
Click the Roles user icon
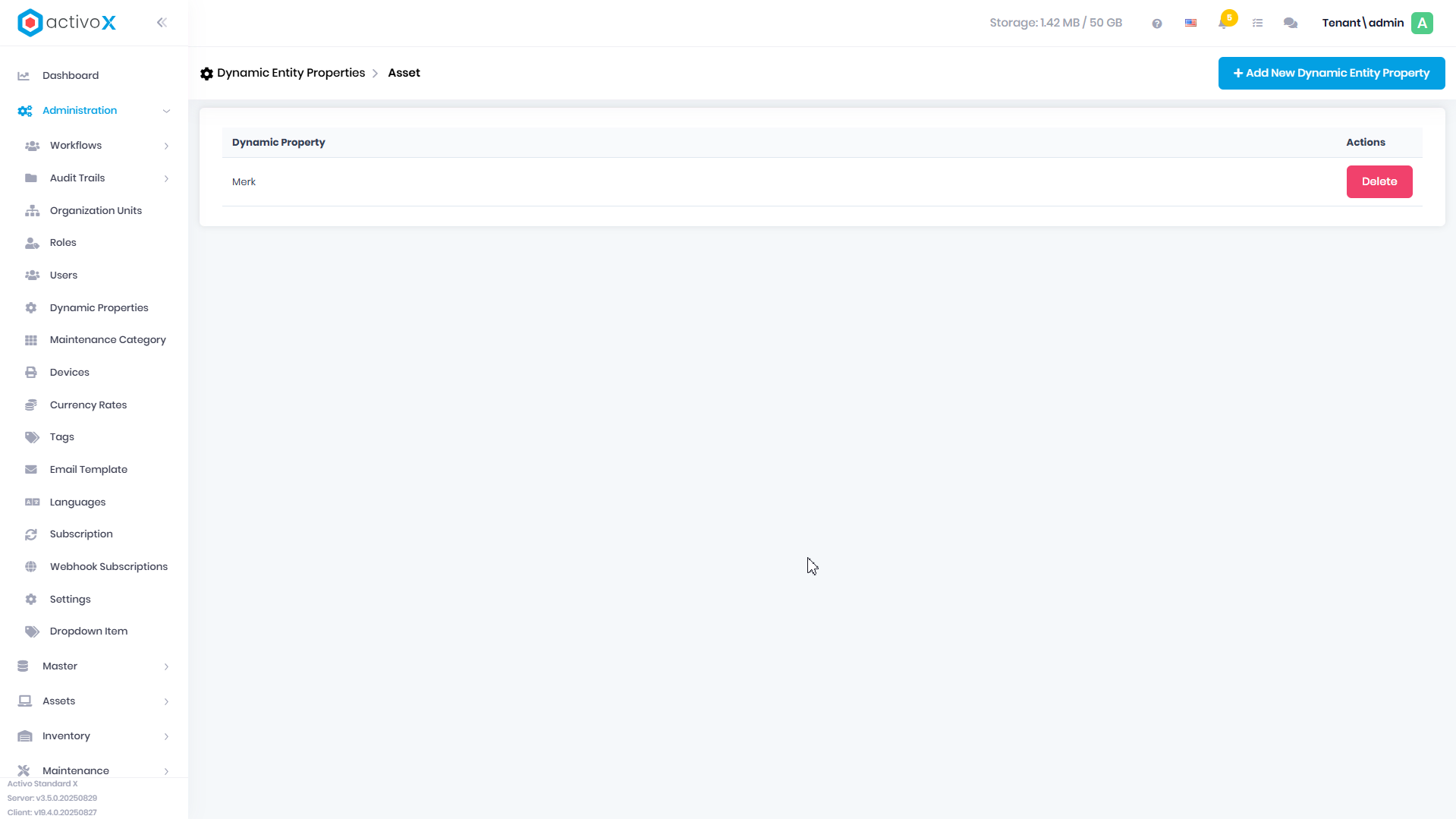(32, 243)
